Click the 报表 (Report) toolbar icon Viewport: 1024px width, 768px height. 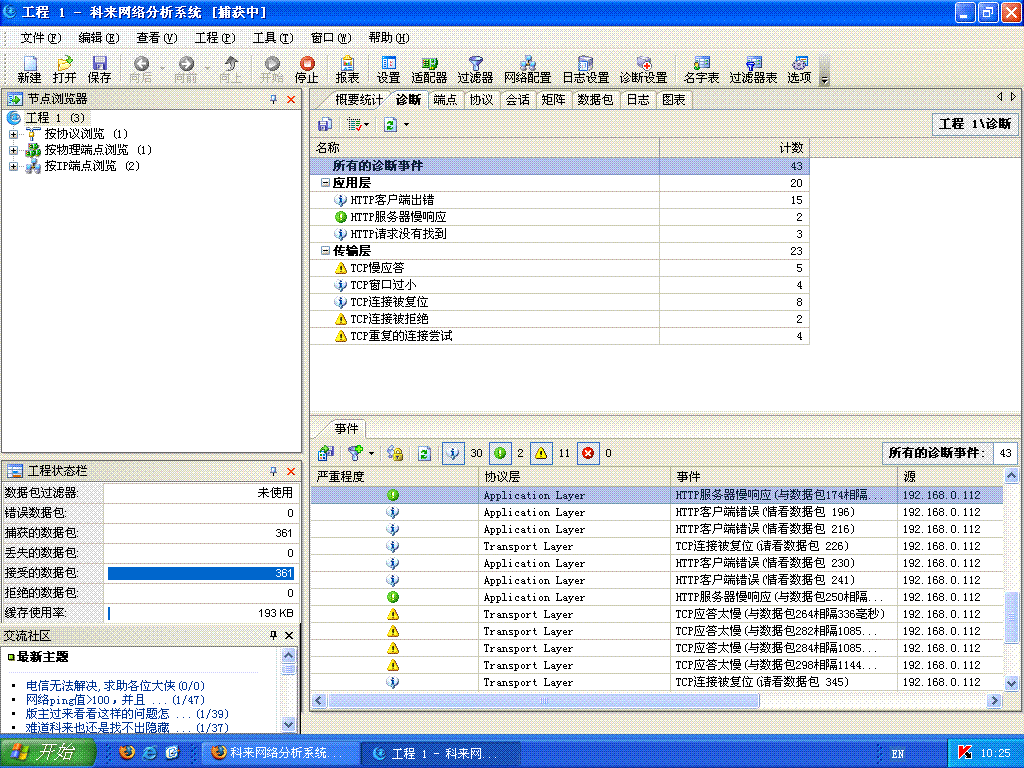coord(347,69)
